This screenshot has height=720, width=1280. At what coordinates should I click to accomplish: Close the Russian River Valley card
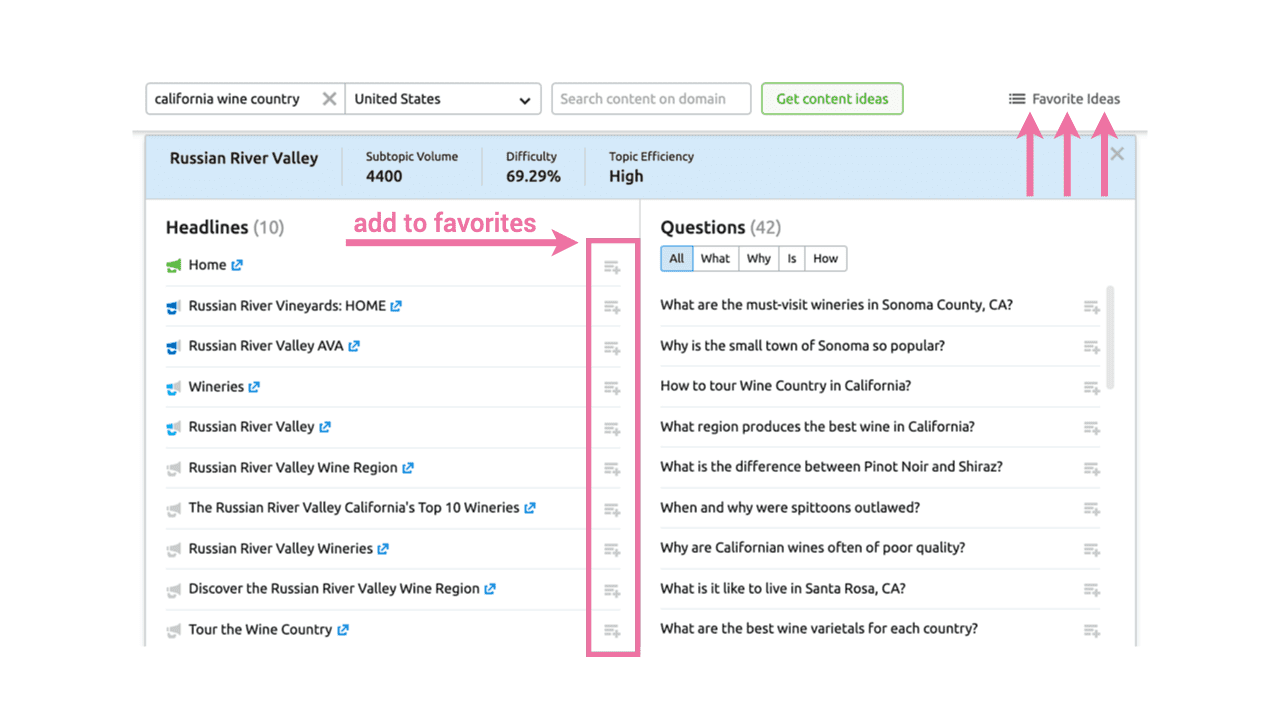pos(1116,153)
